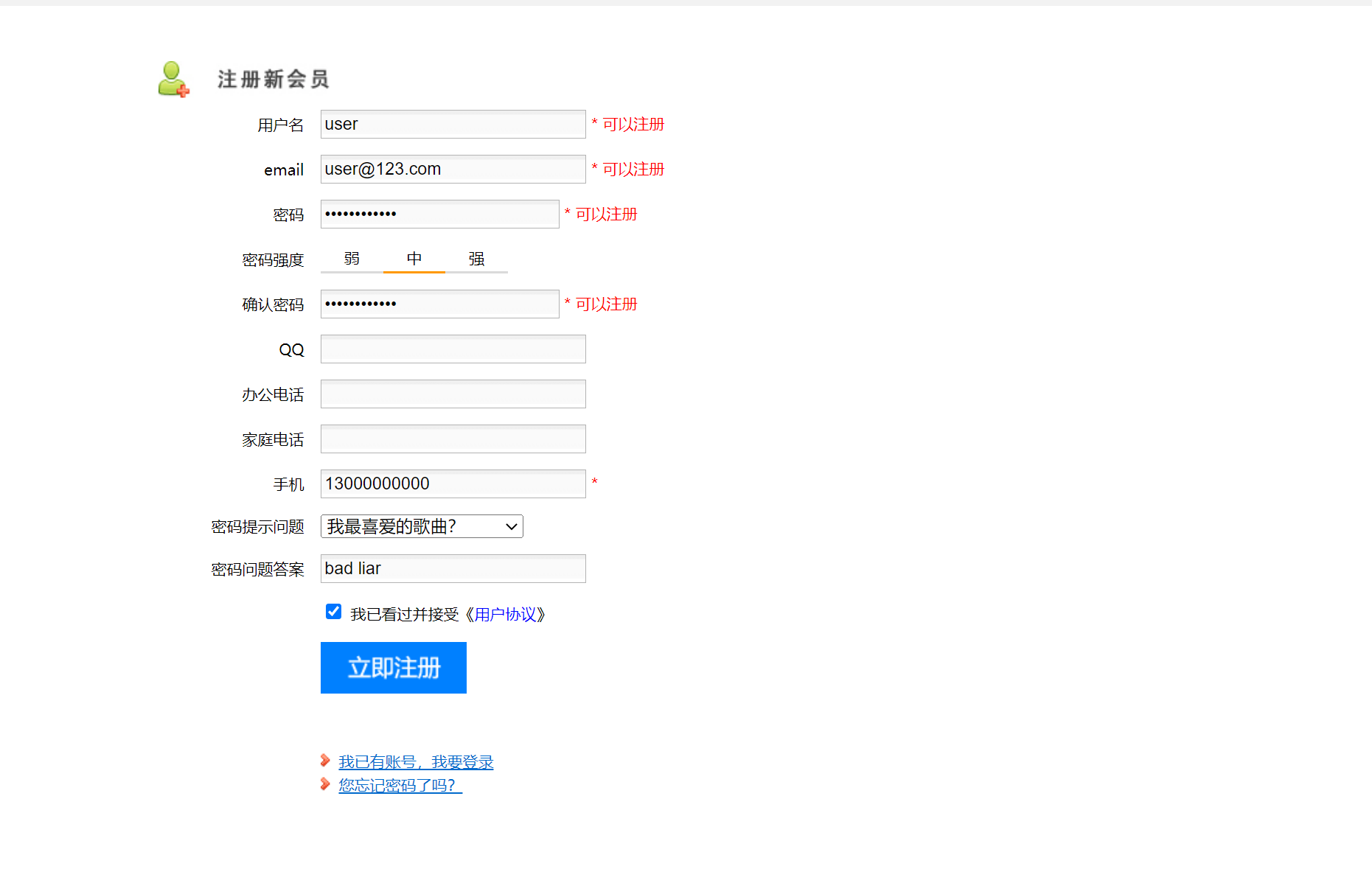
Task: Click into the email input field
Action: click(453, 170)
